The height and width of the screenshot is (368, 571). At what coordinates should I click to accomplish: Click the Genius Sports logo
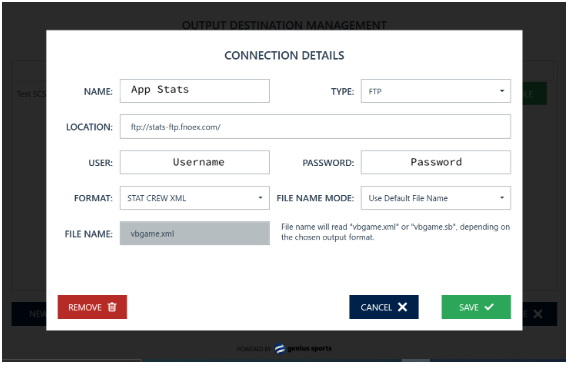[x=303, y=348]
